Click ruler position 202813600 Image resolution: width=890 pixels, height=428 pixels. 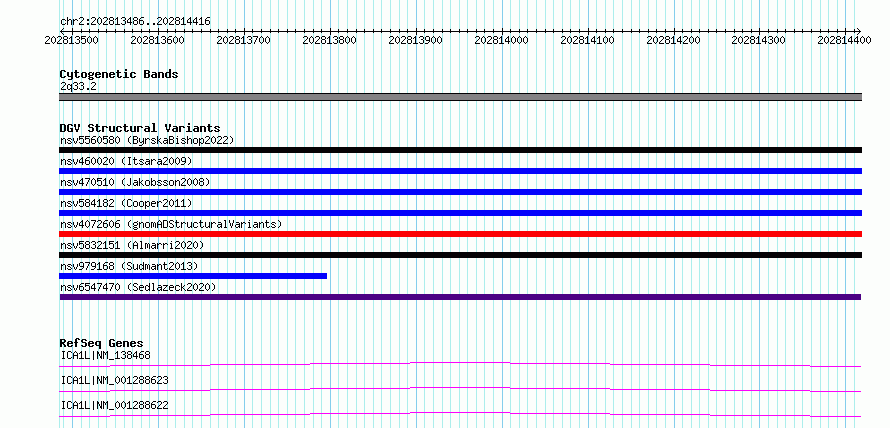(x=157, y=40)
